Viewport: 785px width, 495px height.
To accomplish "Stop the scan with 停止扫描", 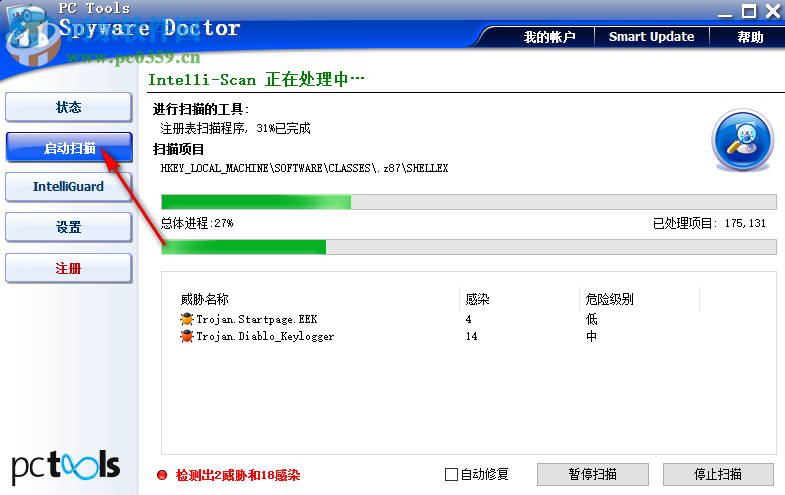I will click(718, 474).
